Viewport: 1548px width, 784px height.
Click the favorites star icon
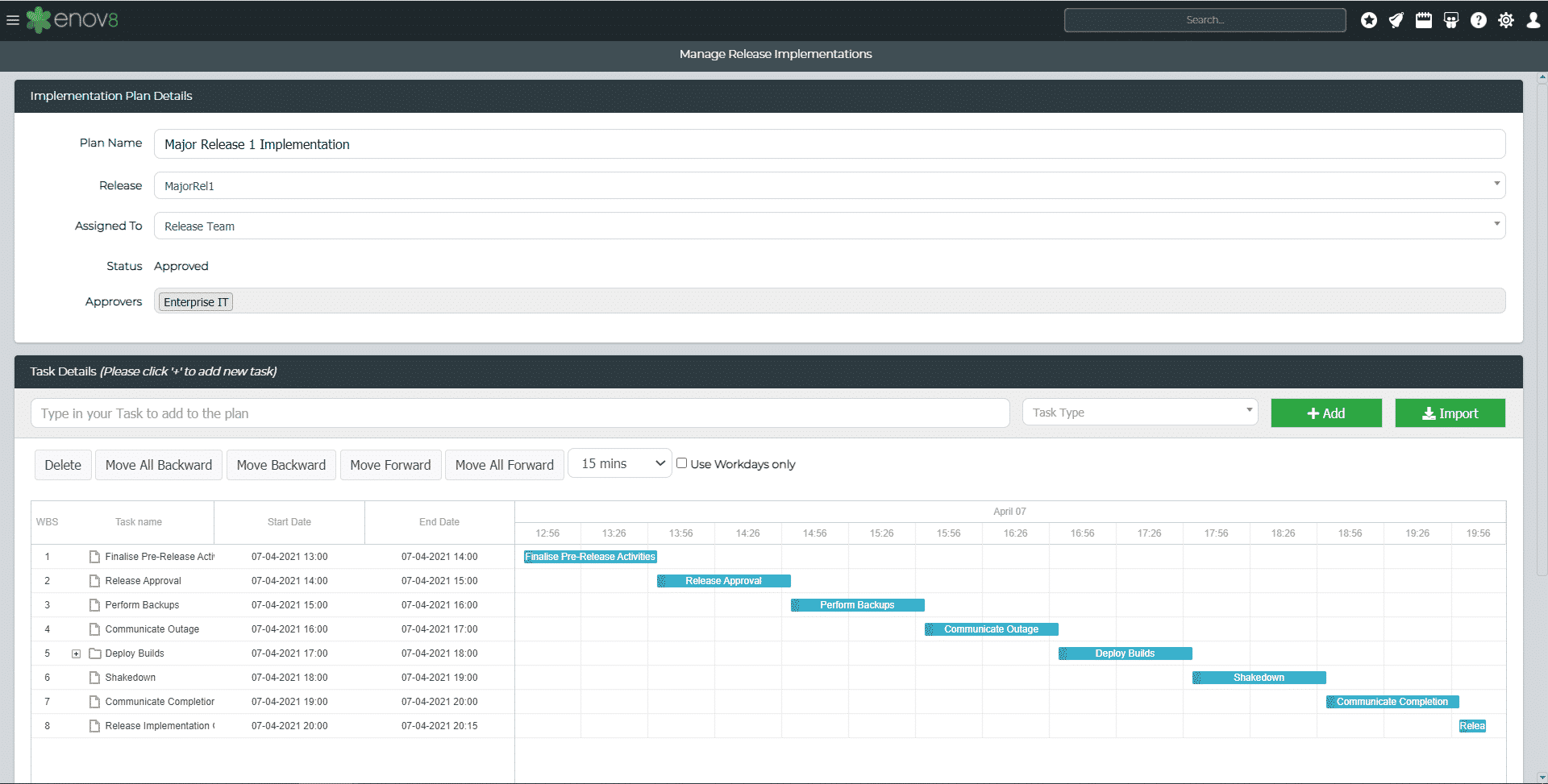pos(1368,20)
